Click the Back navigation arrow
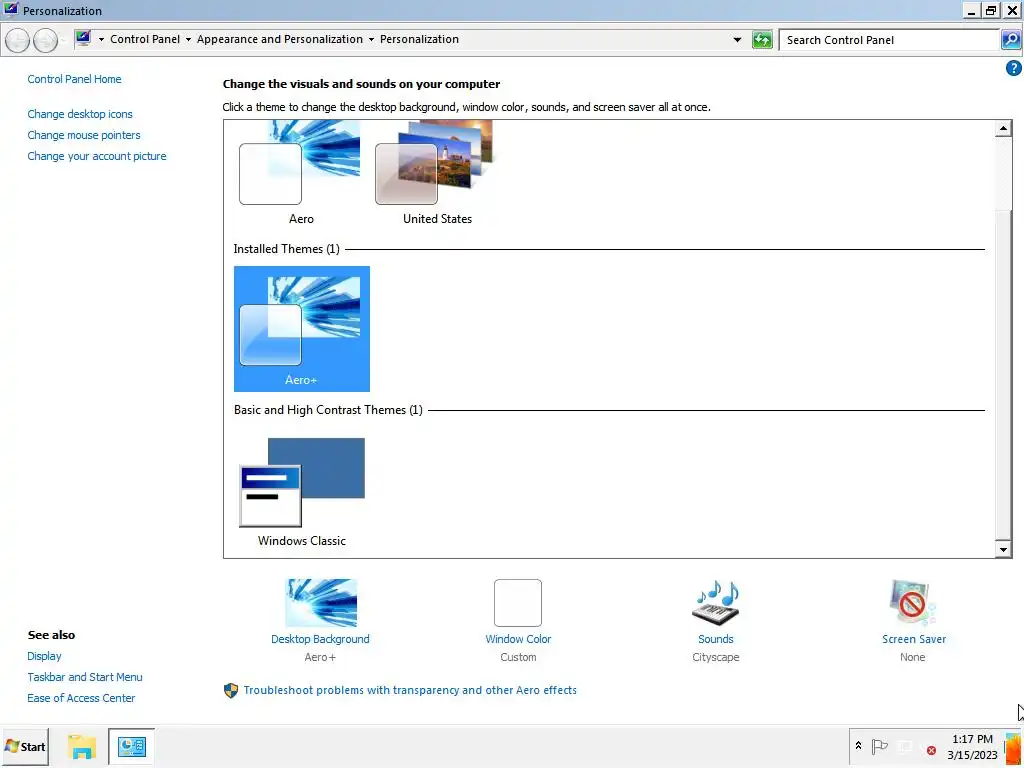This screenshot has width=1024, height=768. coord(18,40)
